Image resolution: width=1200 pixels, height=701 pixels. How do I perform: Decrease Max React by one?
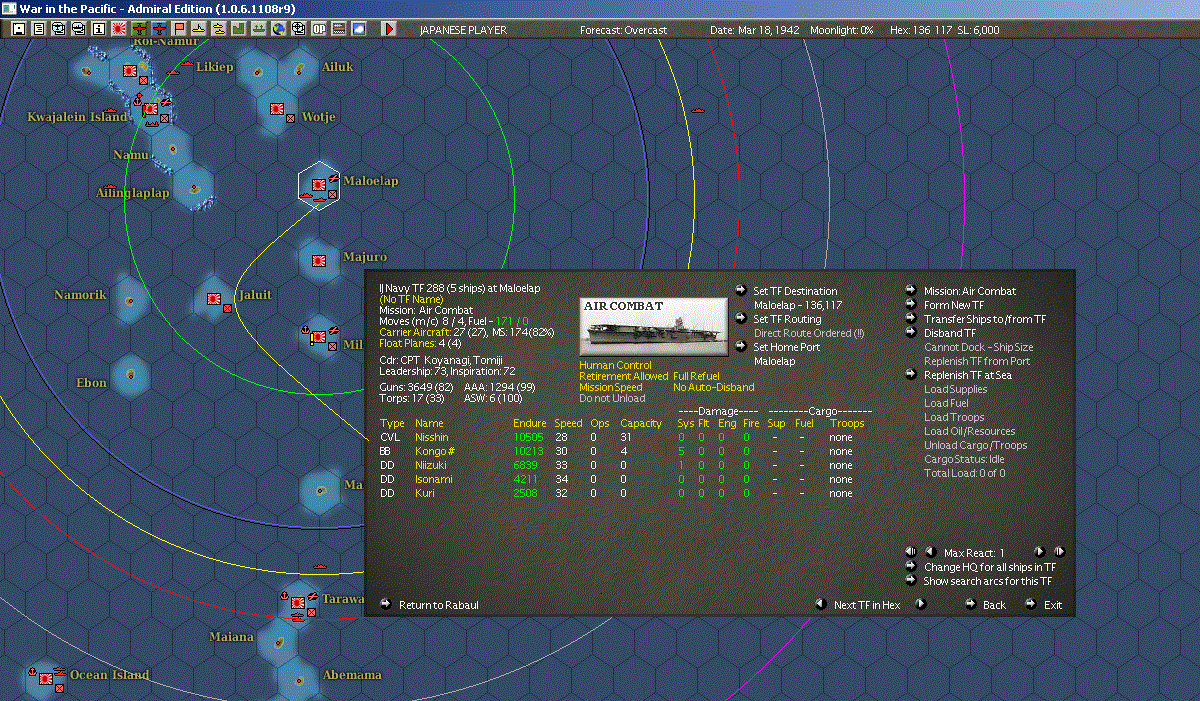(929, 552)
